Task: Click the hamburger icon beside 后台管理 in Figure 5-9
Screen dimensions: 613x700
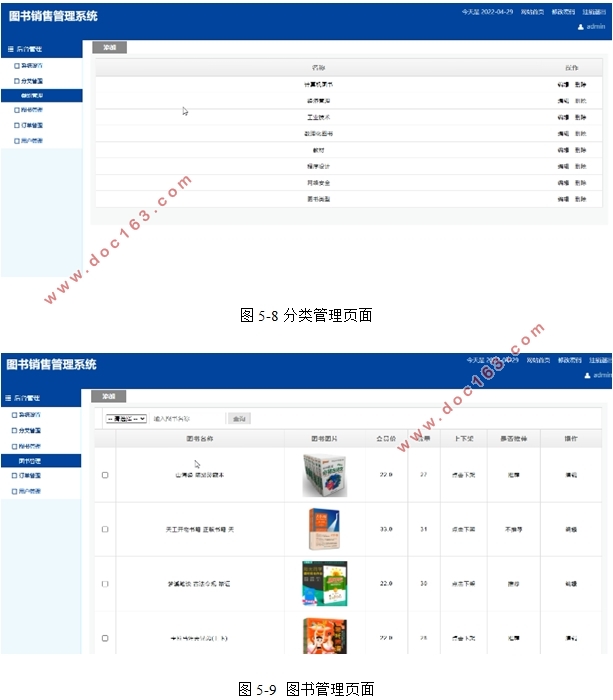Action: (x=8, y=398)
